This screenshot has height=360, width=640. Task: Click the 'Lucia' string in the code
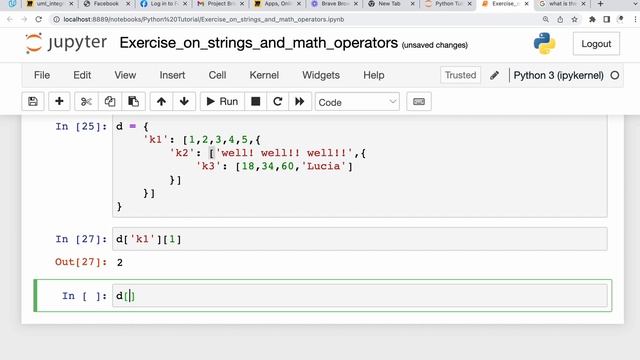tap(323, 166)
